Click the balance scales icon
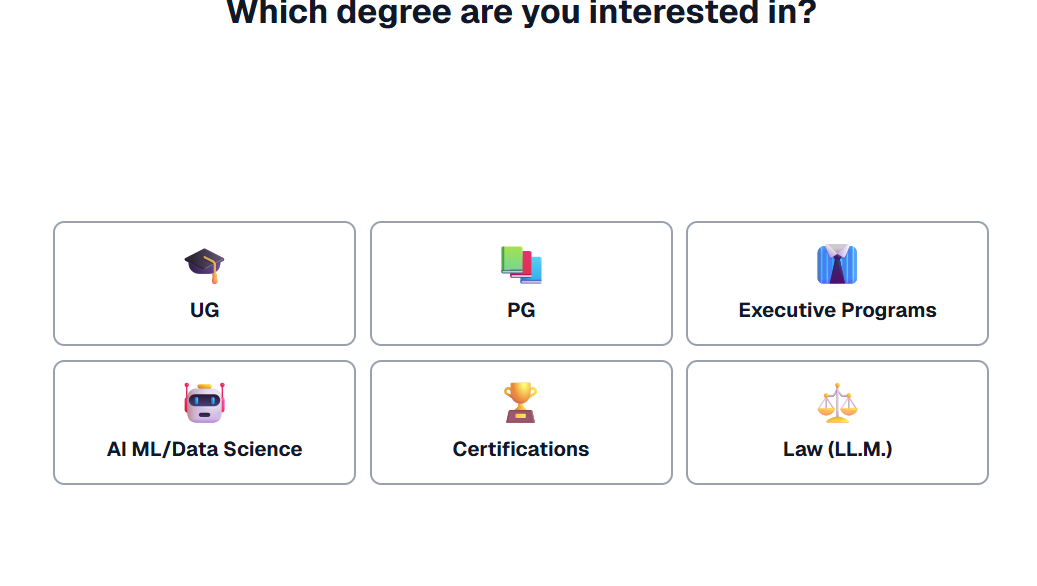Screen dimensions: 1037x586 (x=837, y=403)
